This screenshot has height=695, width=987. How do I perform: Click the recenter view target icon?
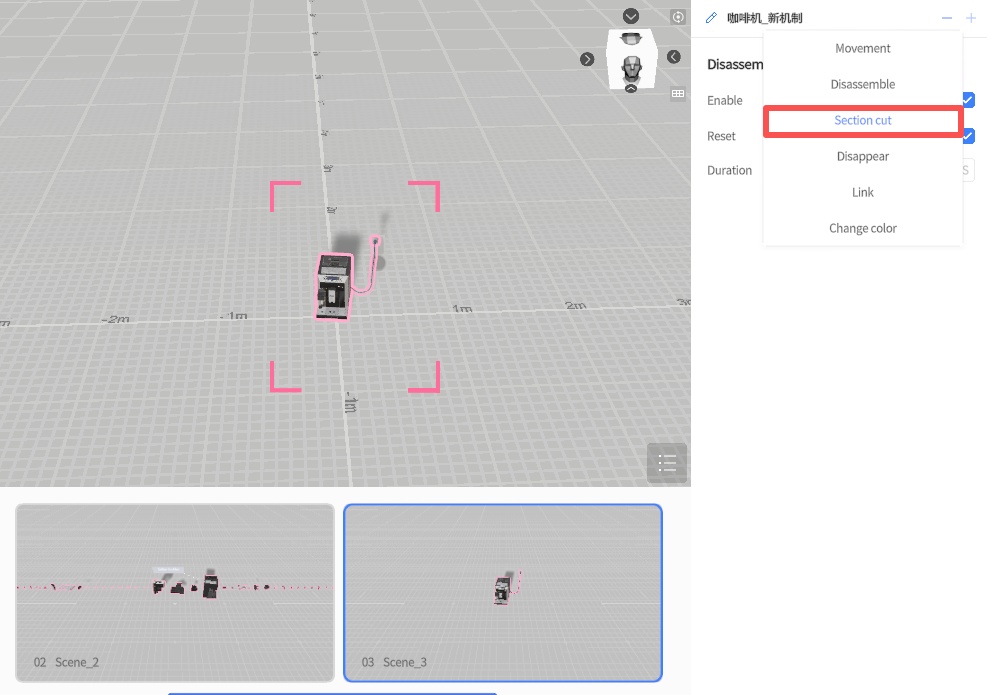point(678,17)
